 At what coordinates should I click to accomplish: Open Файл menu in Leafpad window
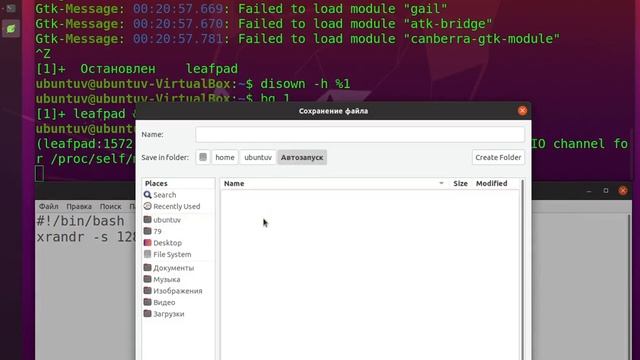click(x=49, y=207)
